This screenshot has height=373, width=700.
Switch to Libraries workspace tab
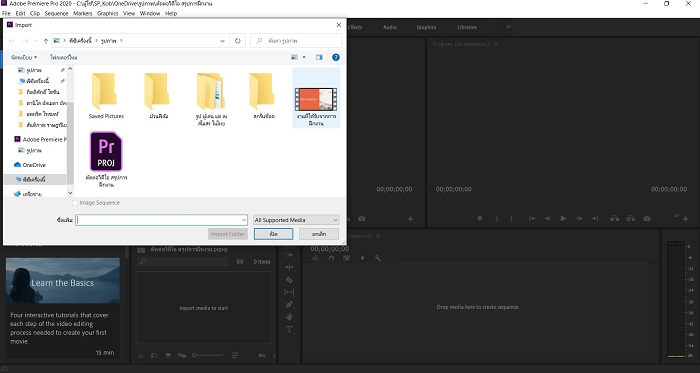[x=467, y=27]
